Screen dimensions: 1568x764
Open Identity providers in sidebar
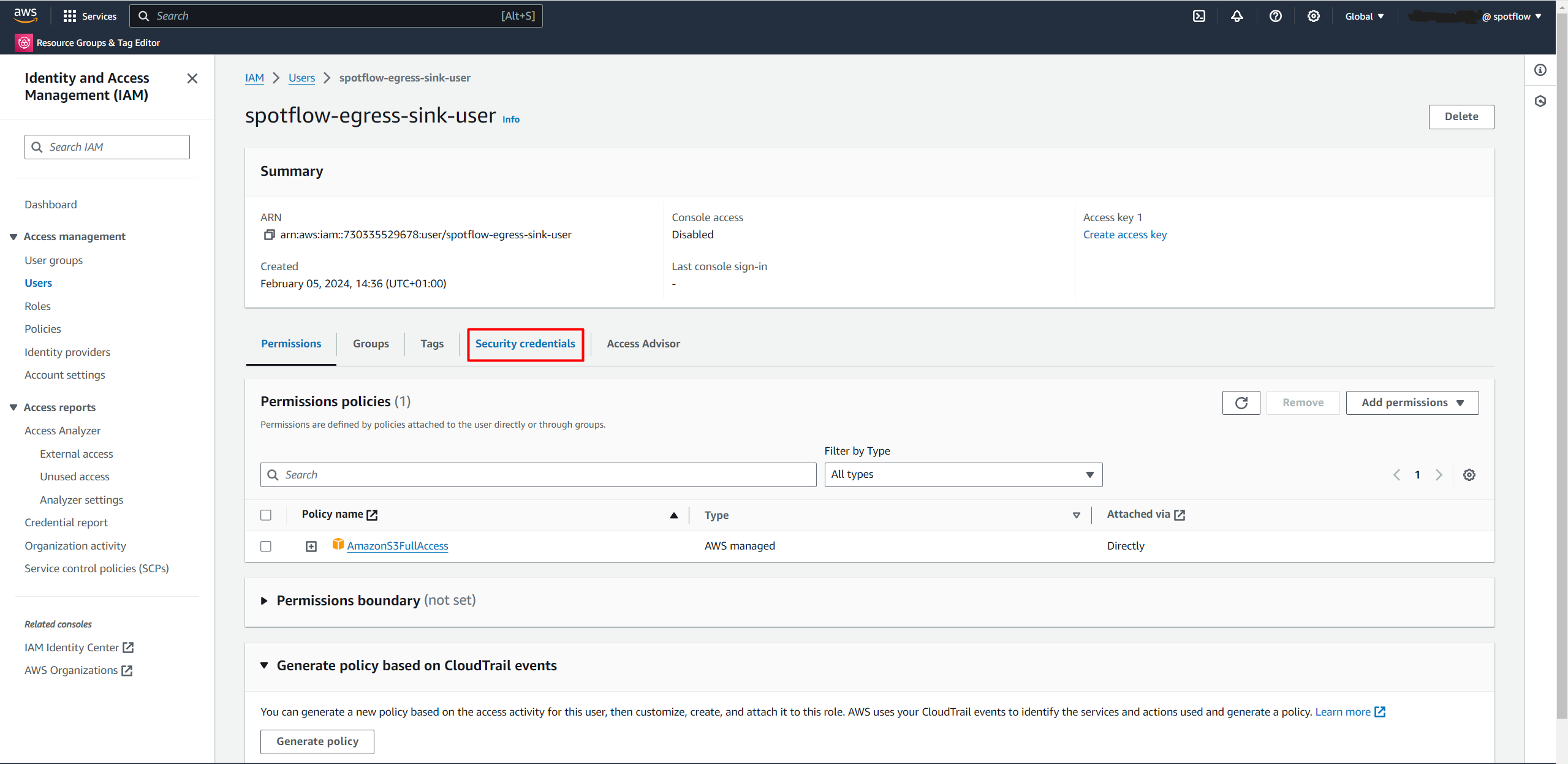coord(67,352)
